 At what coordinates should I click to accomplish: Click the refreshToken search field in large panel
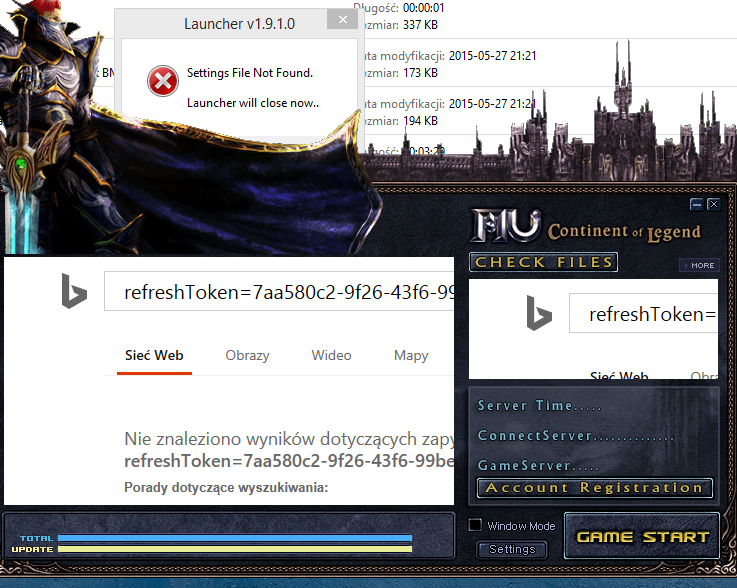pos(279,291)
